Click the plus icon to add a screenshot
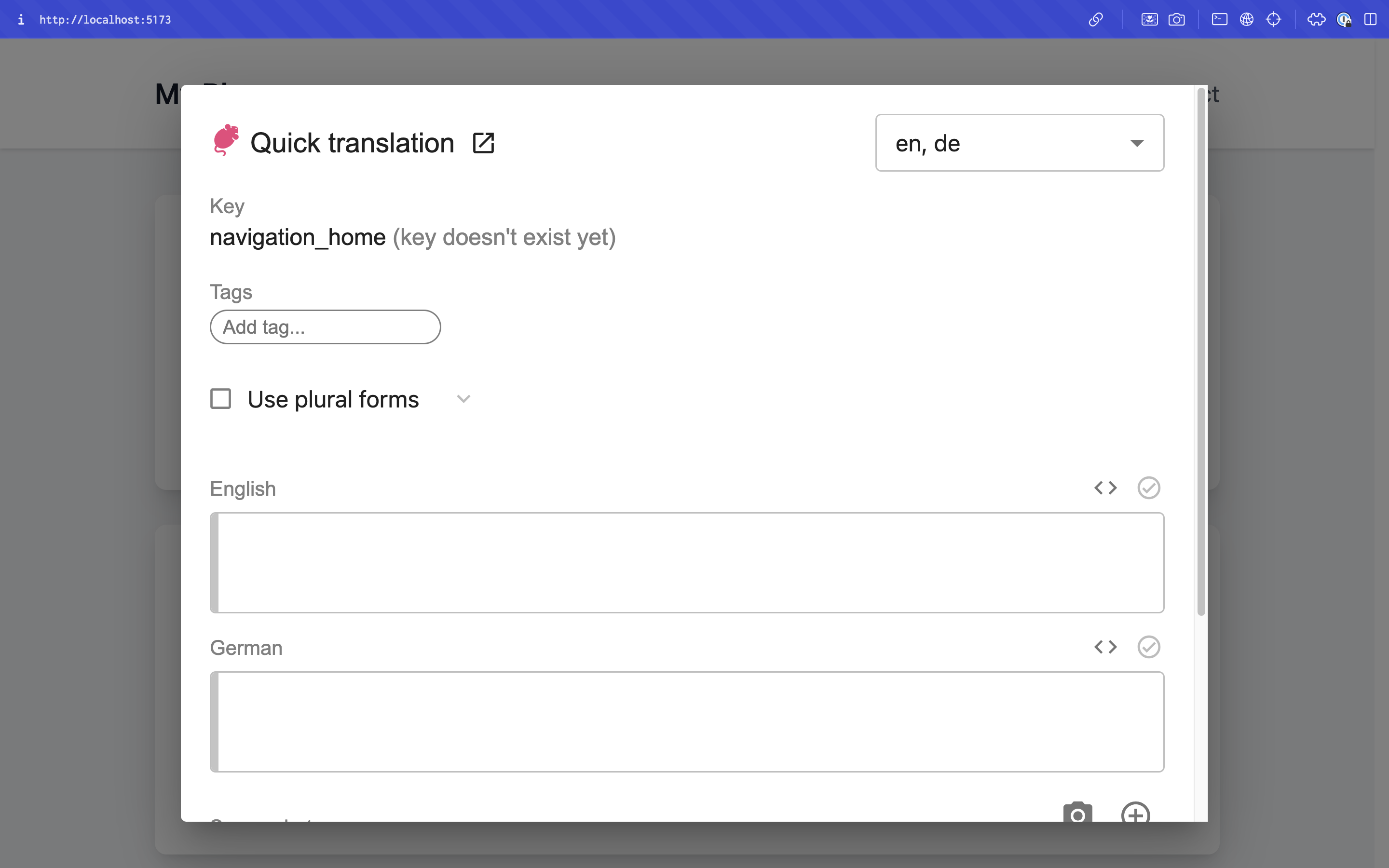1389x868 pixels. click(1136, 814)
